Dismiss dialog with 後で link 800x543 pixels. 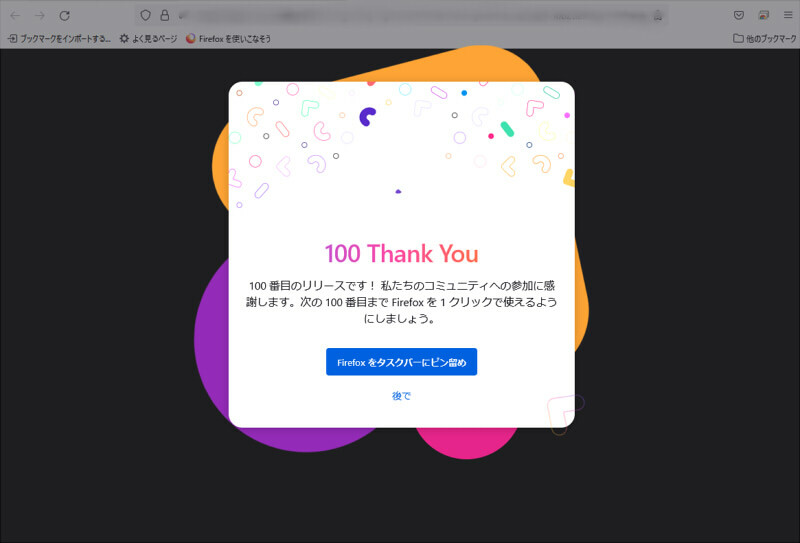click(402, 396)
